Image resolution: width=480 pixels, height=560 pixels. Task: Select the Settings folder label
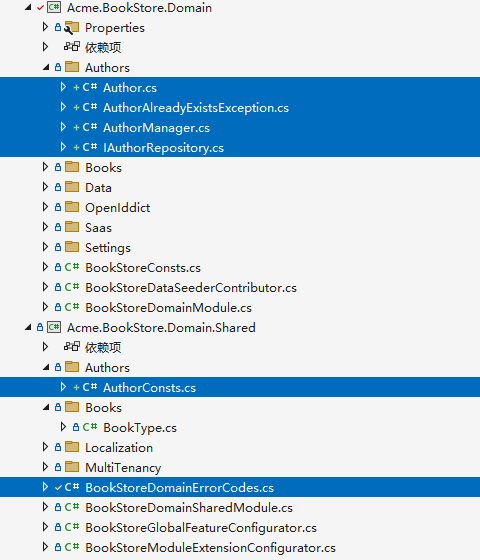point(108,248)
